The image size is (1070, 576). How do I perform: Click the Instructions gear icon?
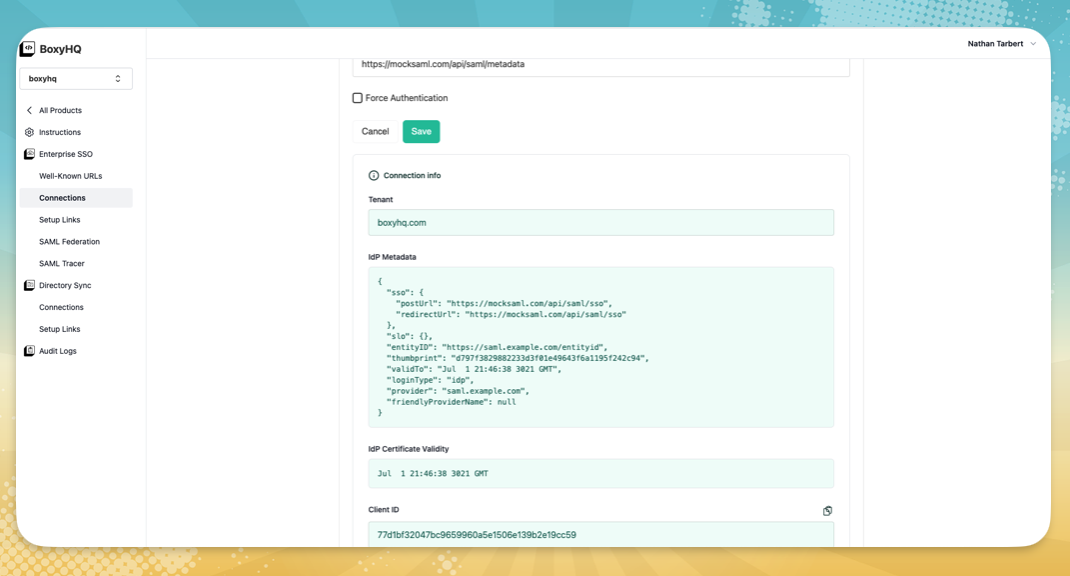29,132
